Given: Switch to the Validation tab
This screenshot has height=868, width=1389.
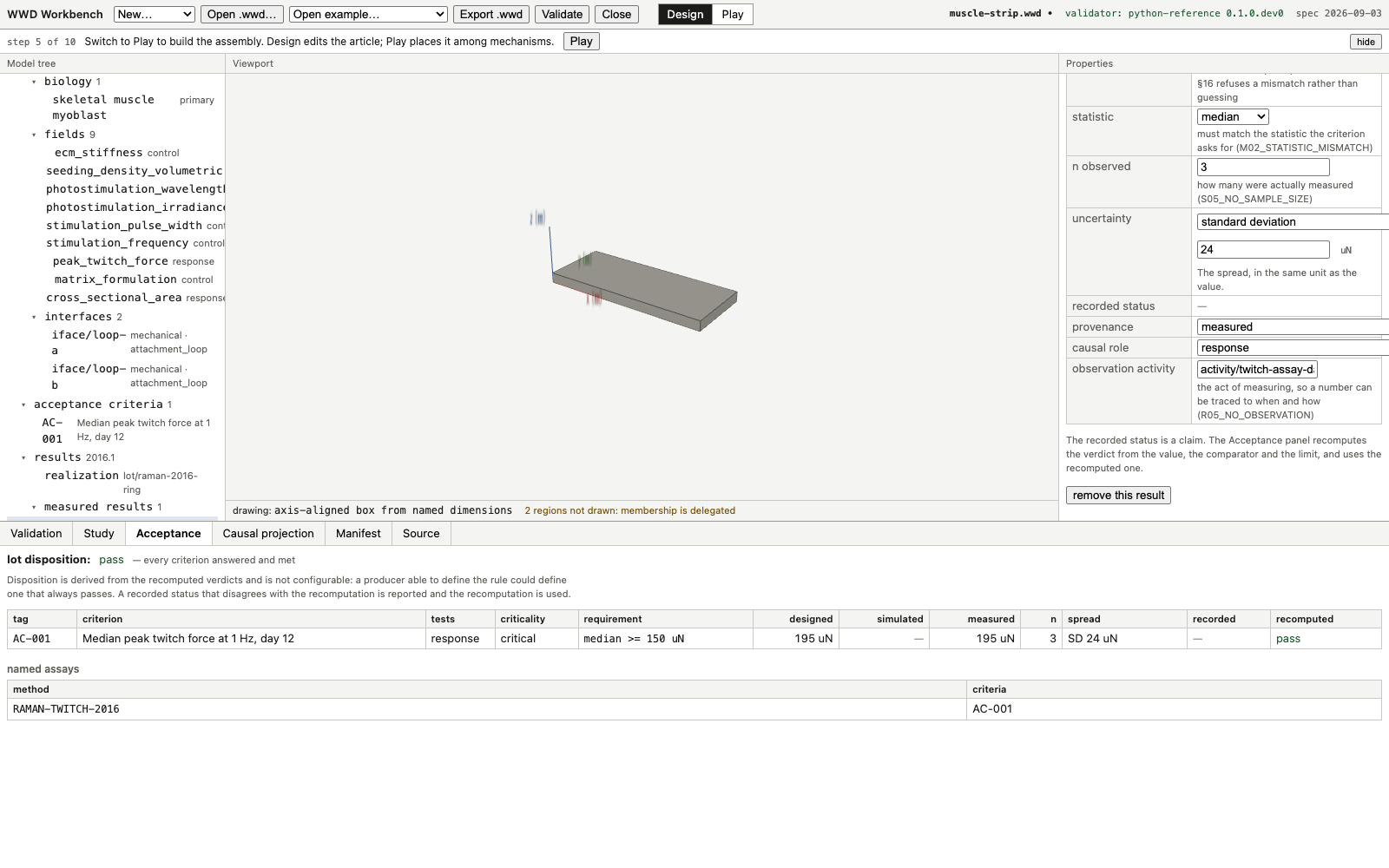Looking at the screenshot, I should click(36, 533).
